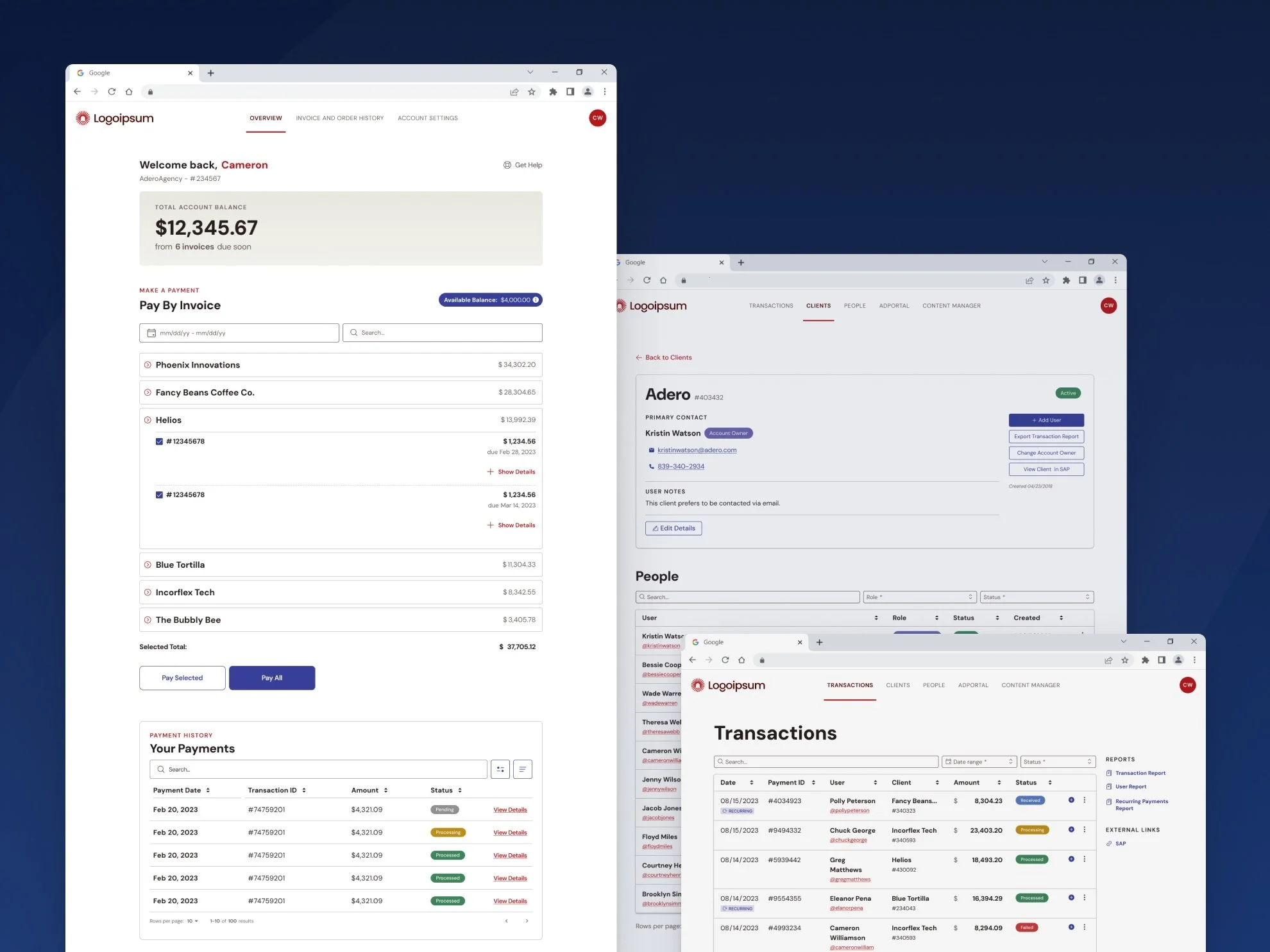Viewport: 1270px width, 952px height.
Task: Open Role dropdown in People section
Action: (x=920, y=597)
